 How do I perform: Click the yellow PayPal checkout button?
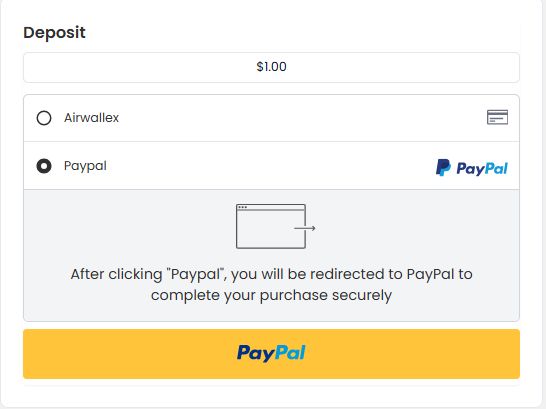[271, 354]
